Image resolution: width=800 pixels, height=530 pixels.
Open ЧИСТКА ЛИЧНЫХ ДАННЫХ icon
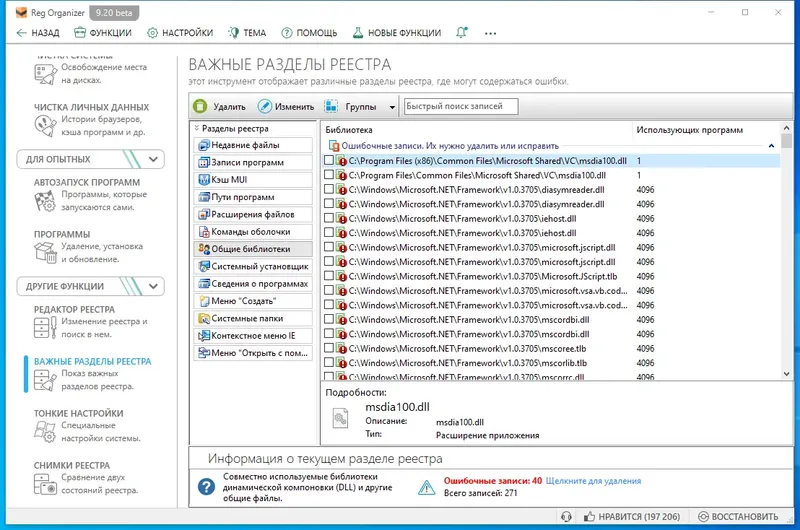pyautogui.click(x=45, y=125)
